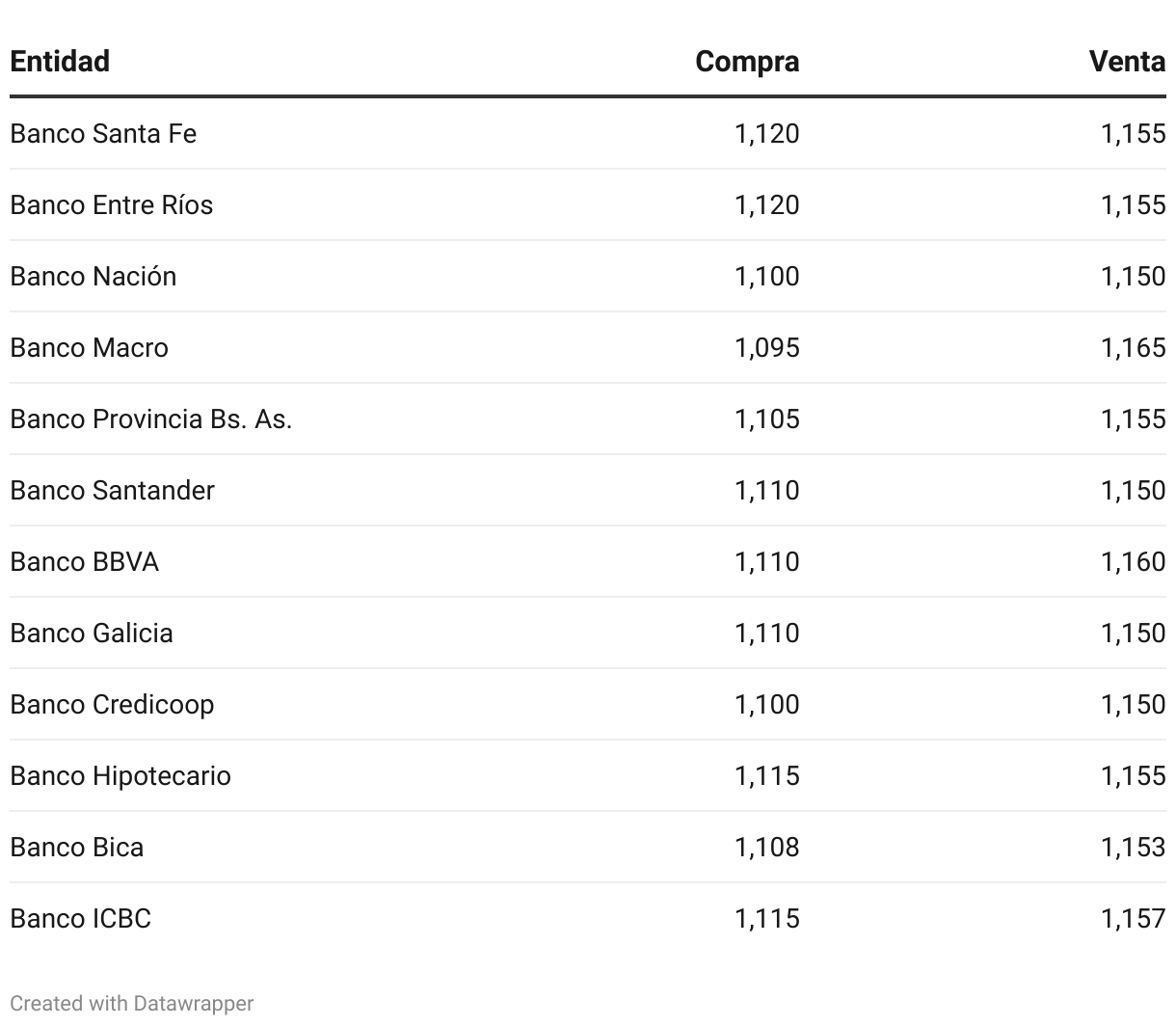Screen dimensions: 1176x1026
Task: Select Banco Bica's Compra value 1,108
Action: point(766,847)
